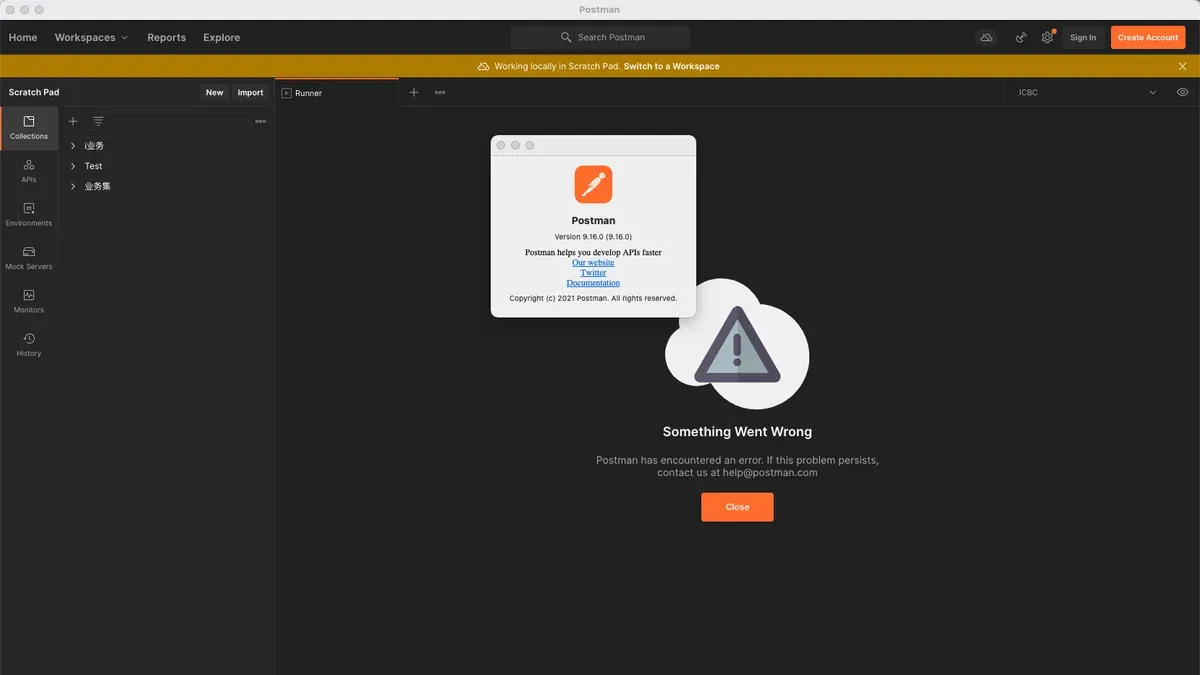Close the About Postman window
This screenshot has width=1200, height=675.
point(501,145)
